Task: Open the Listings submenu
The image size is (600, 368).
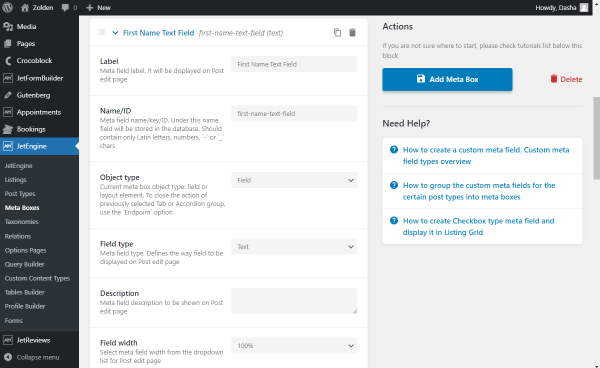Action: (16, 179)
